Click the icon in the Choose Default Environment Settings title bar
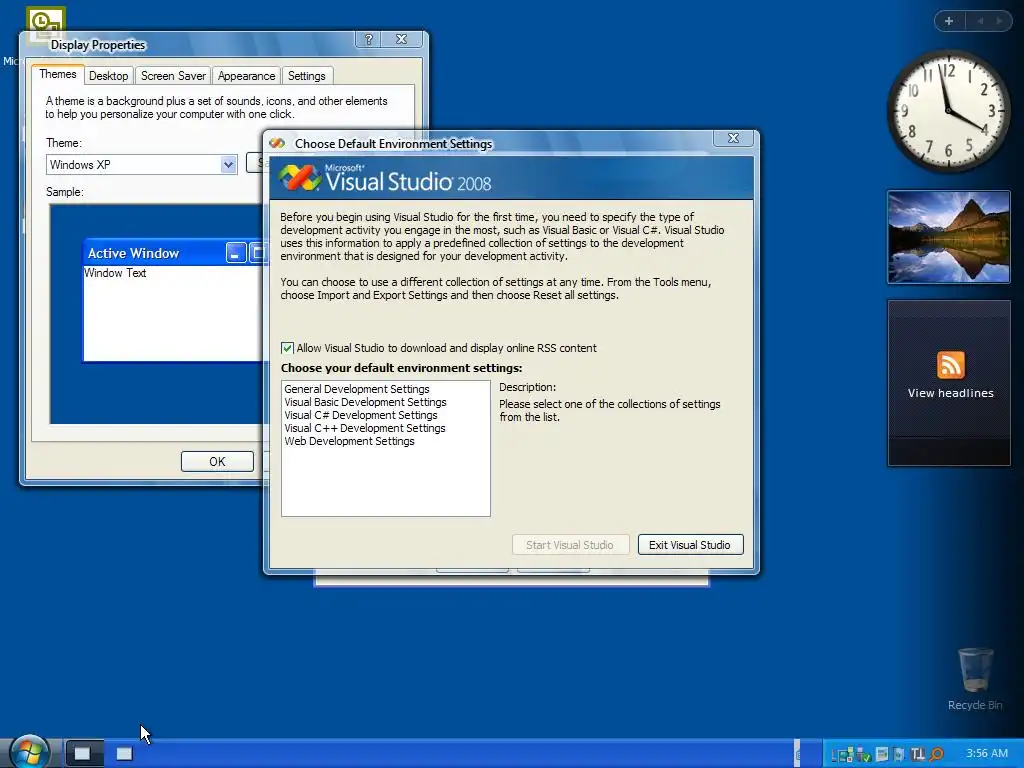The width and height of the screenshot is (1024, 768). 278,143
